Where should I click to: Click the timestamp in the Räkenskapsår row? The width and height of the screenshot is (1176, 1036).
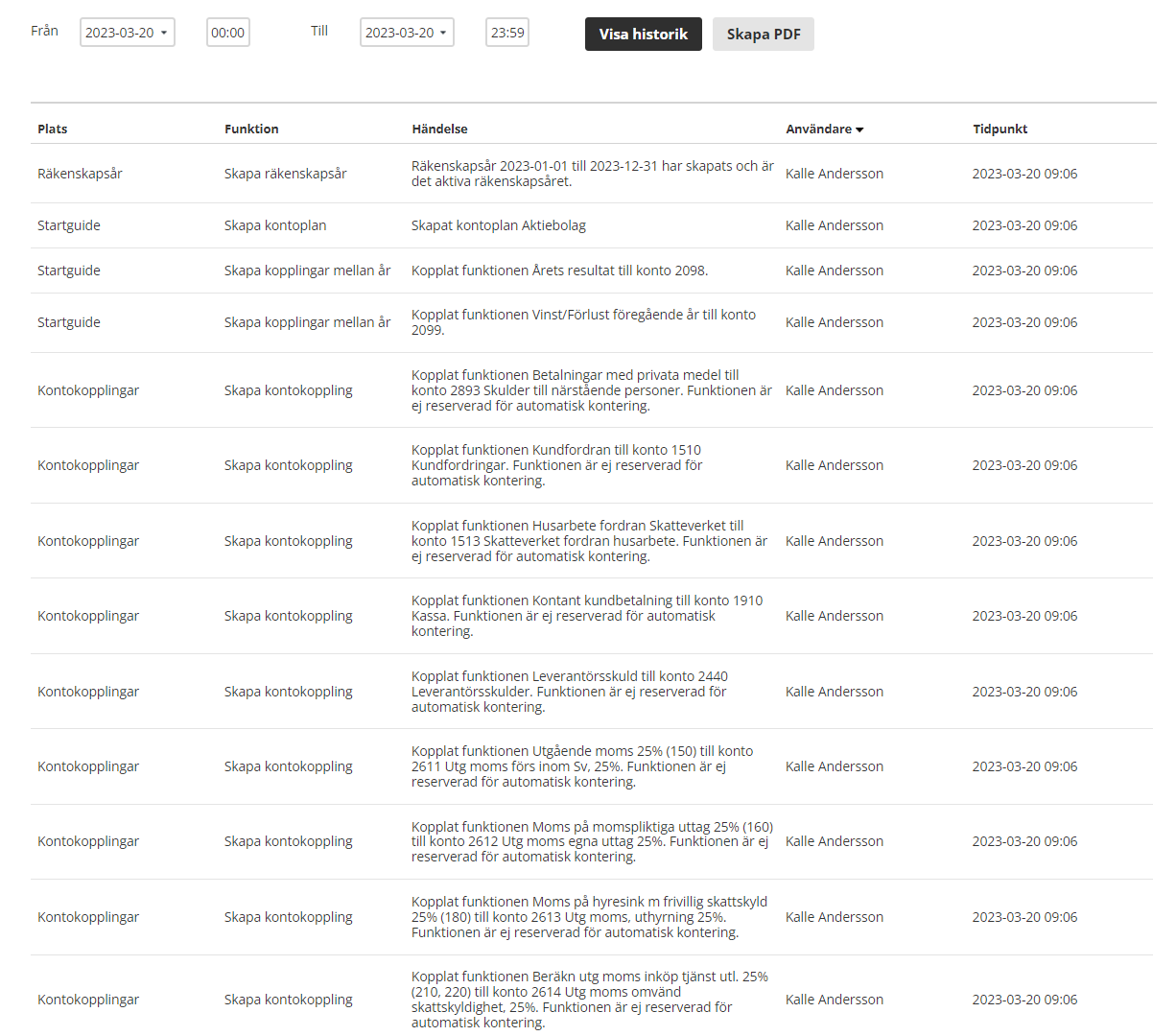1024,174
